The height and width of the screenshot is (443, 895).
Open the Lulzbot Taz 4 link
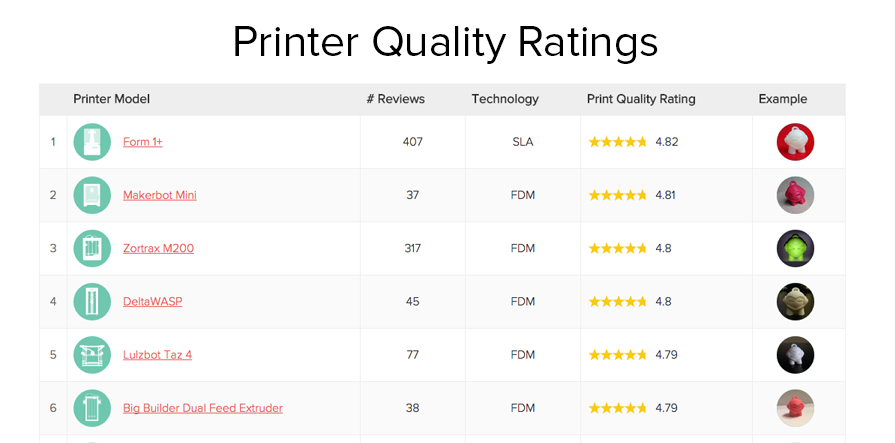coord(157,355)
